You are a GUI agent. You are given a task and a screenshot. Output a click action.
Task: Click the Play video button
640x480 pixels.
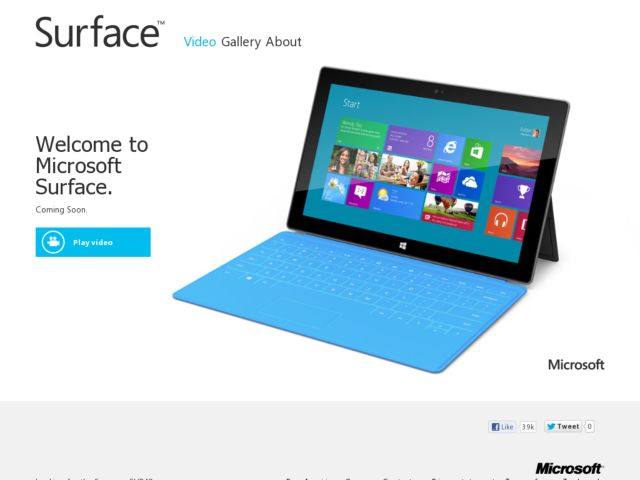coord(93,242)
